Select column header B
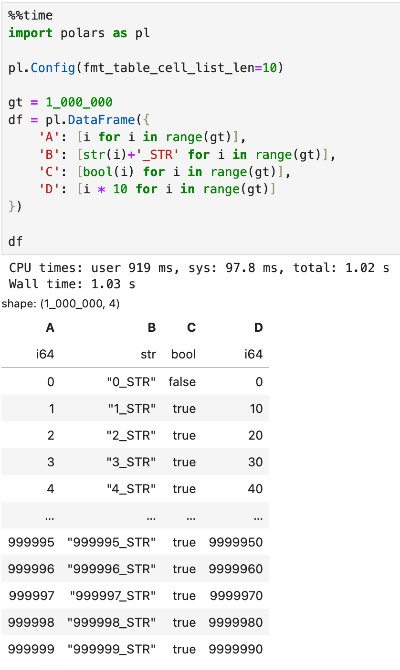Viewport: 400px width, 670px height. [x=152, y=328]
